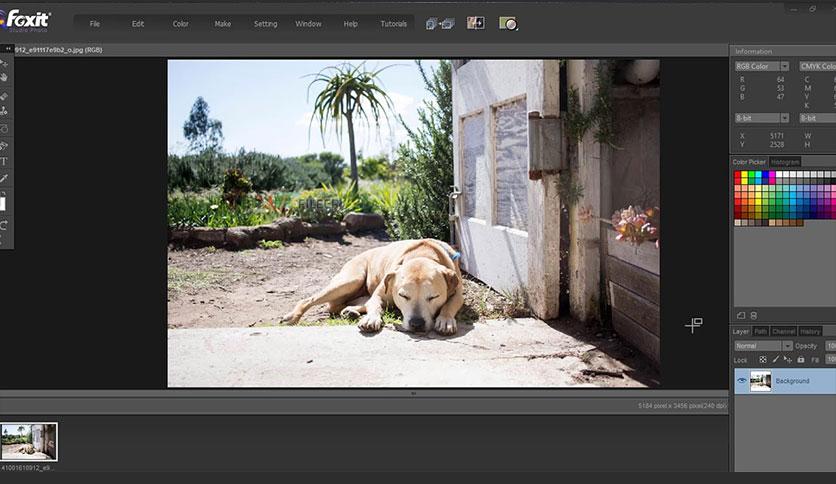Select the Move tool in the left toolbar
This screenshot has width=836, height=484.
(3, 63)
